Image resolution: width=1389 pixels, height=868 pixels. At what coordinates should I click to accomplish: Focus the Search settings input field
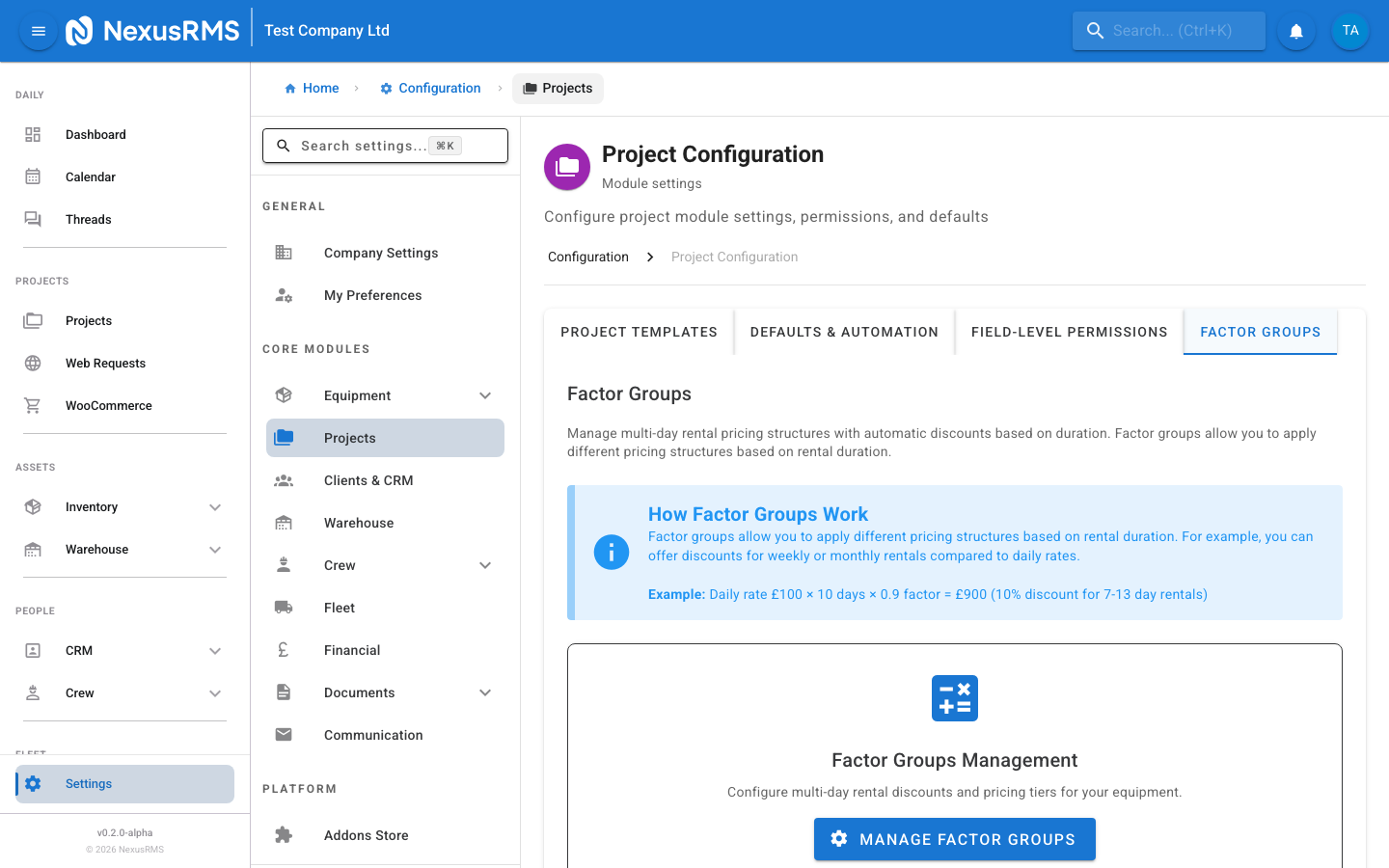click(362, 146)
